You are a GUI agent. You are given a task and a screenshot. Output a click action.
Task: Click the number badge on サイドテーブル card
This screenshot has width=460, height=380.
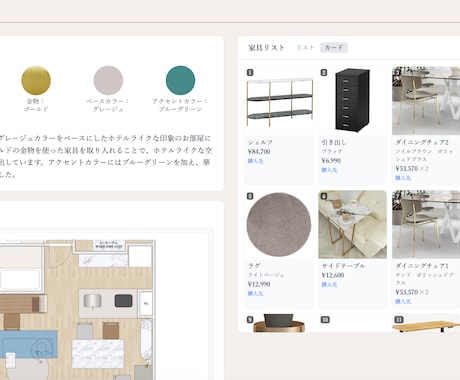coord(324,196)
